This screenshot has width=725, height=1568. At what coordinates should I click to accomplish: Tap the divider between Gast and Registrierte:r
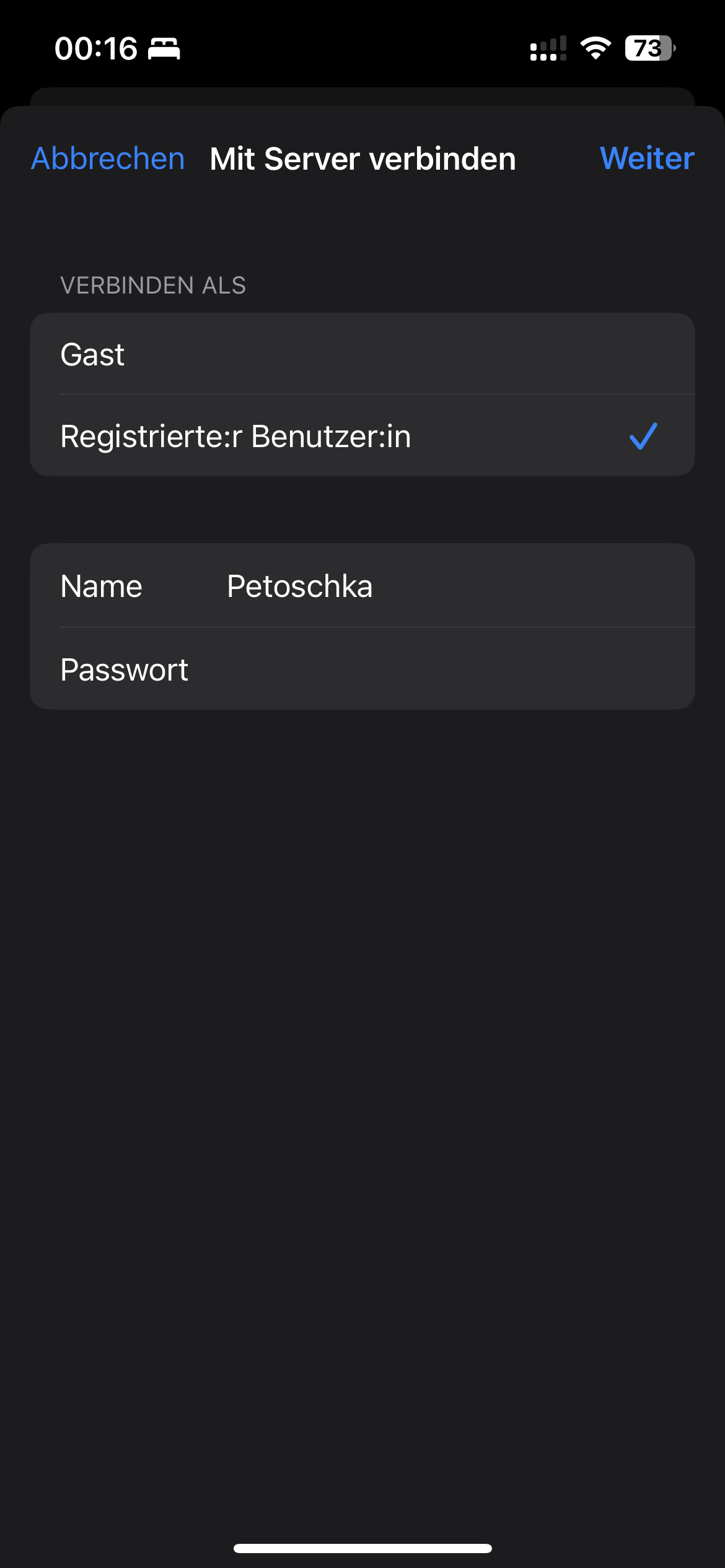click(377, 394)
